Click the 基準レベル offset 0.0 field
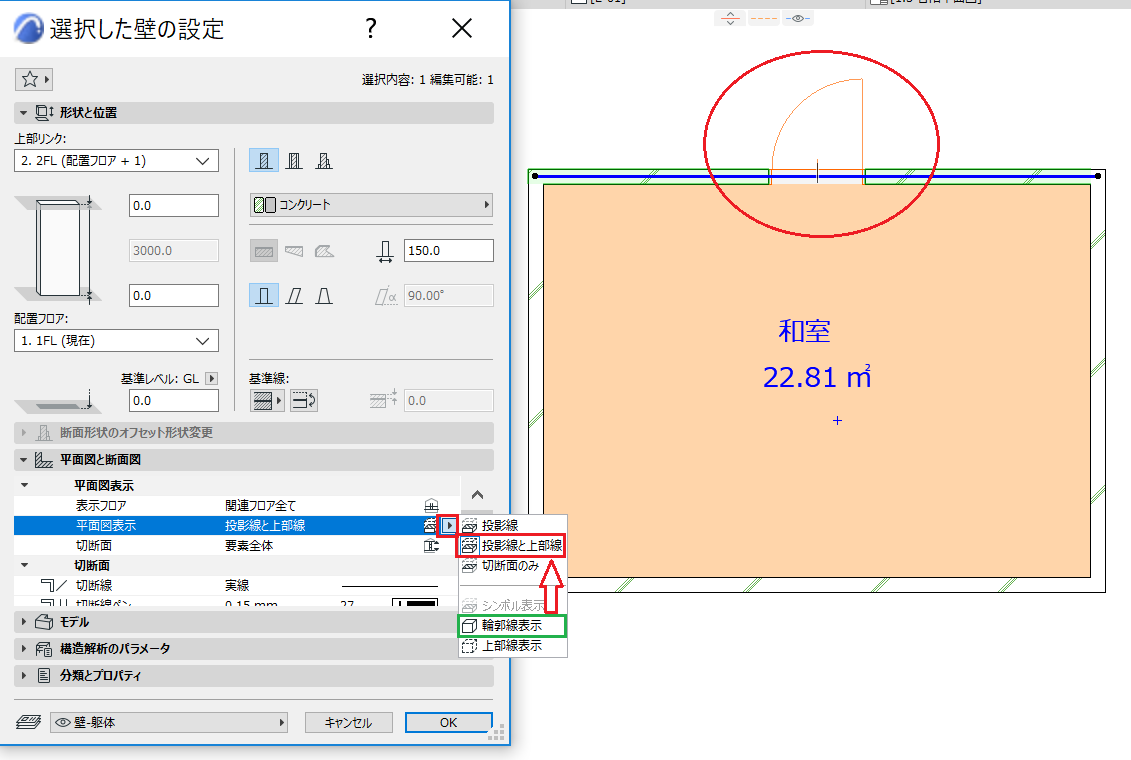The image size is (1131, 760). coord(174,400)
